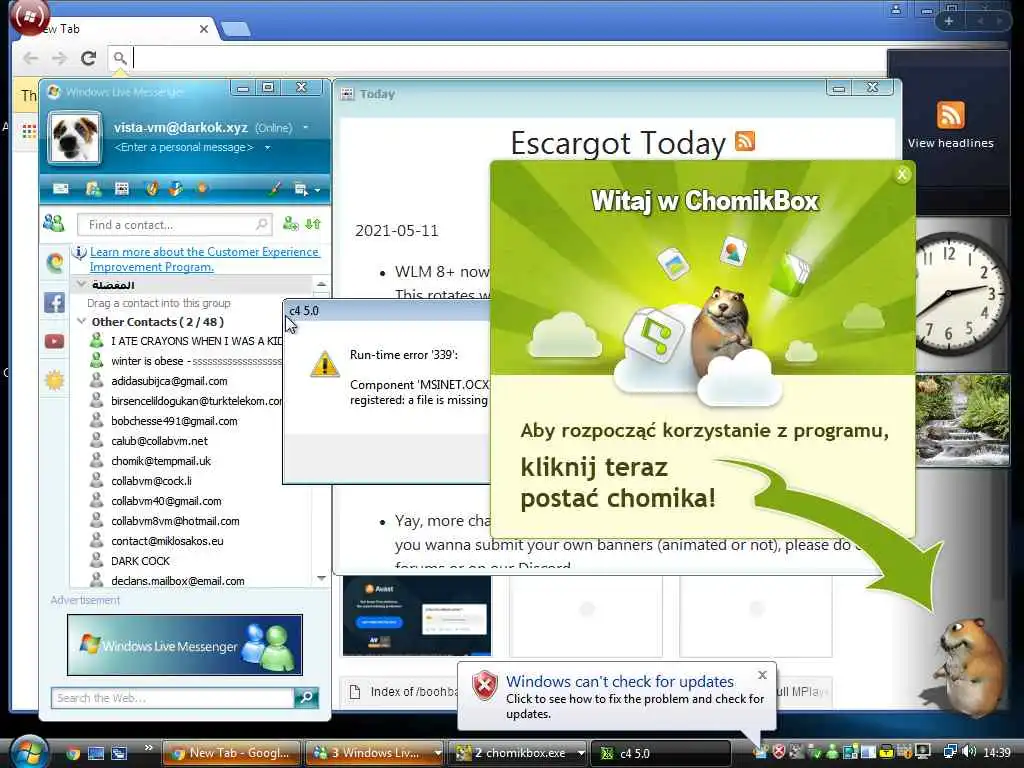Click the info icon beside Customer Experience link

click(79, 252)
